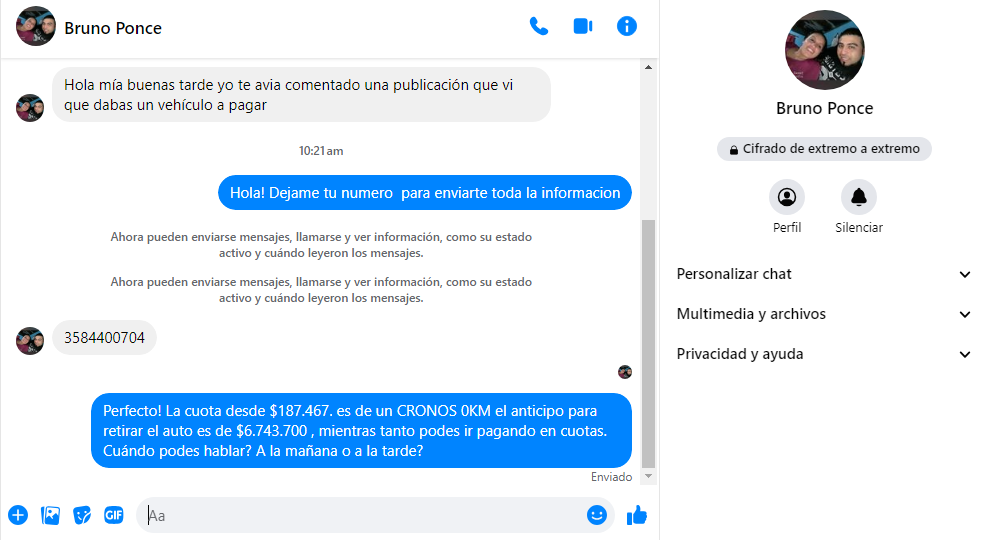Open the emoji picker
This screenshot has width=987, height=540.
(x=597, y=515)
